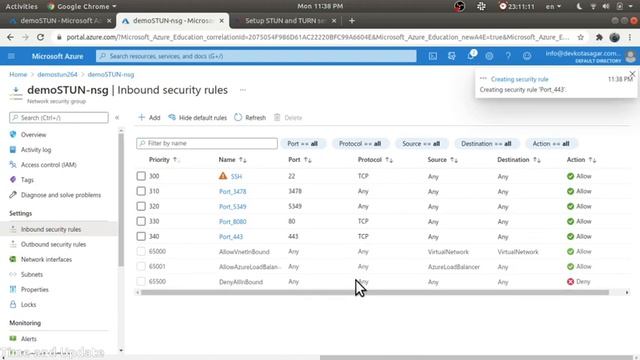
Task: Open the Protocol == all filter
Action: (360, 144)
